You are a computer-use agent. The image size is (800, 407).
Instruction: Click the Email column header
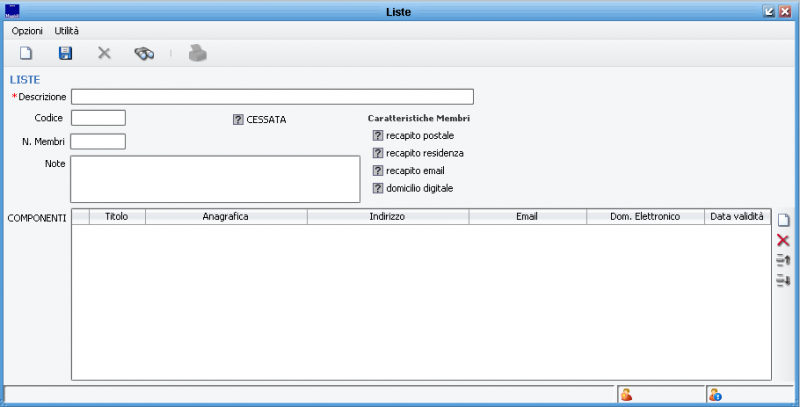click(x=528, y=217)
